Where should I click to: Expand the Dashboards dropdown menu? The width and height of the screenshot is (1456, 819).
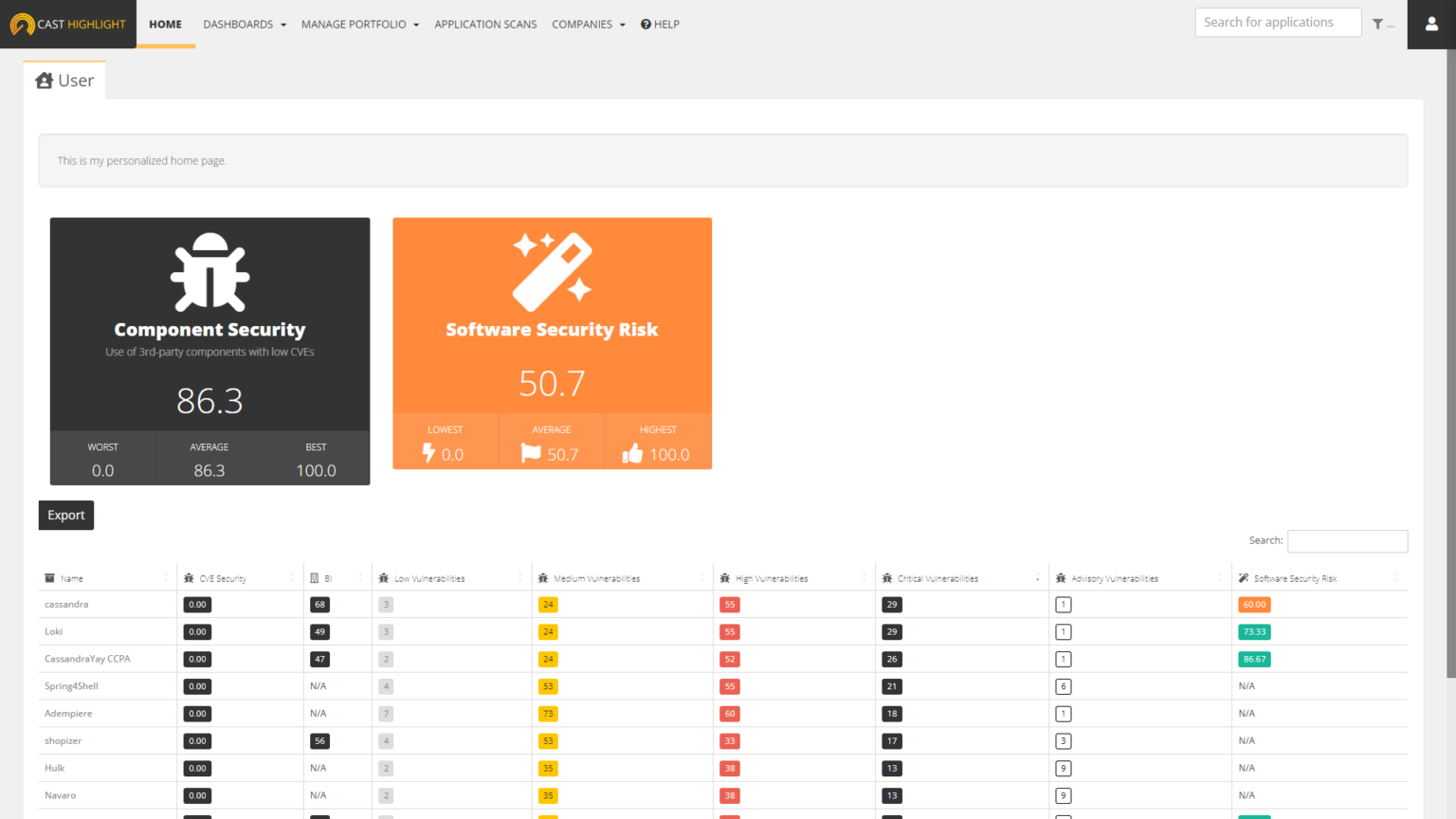[x=244, y=24]
